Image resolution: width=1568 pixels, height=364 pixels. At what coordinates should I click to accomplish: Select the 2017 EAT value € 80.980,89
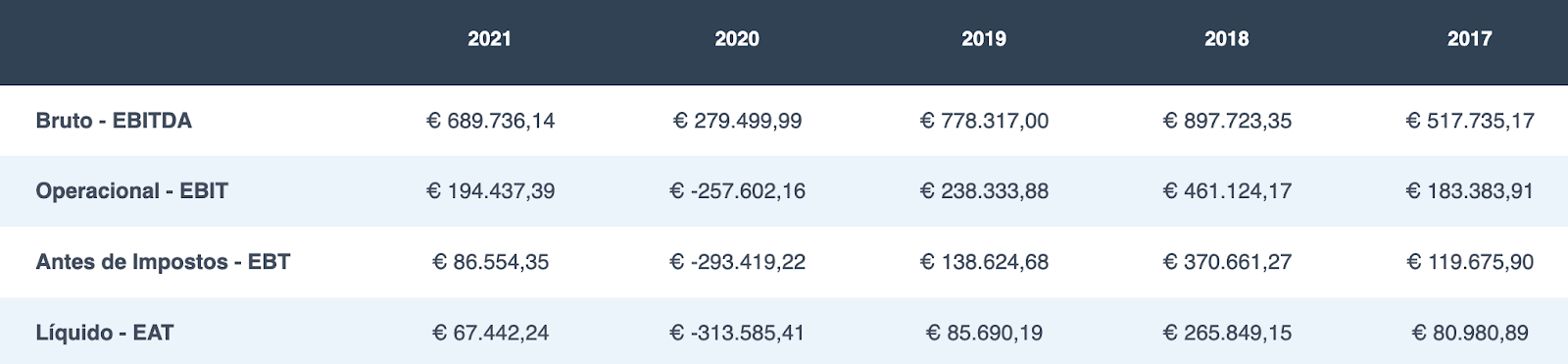(x=1470, y=333)
